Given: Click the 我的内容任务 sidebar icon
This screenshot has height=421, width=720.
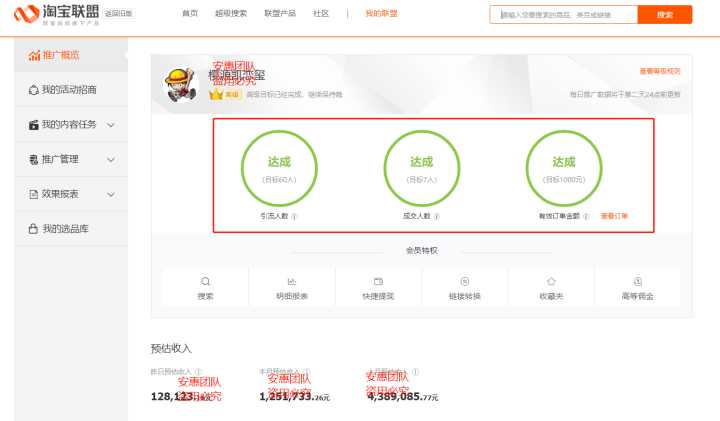Looking at the screenshot, I should [34, 125].
